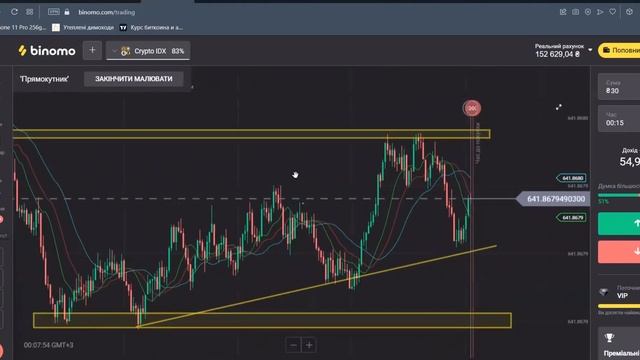
Task: Bookmark page with the heart icon
Action: click(613, 12)
